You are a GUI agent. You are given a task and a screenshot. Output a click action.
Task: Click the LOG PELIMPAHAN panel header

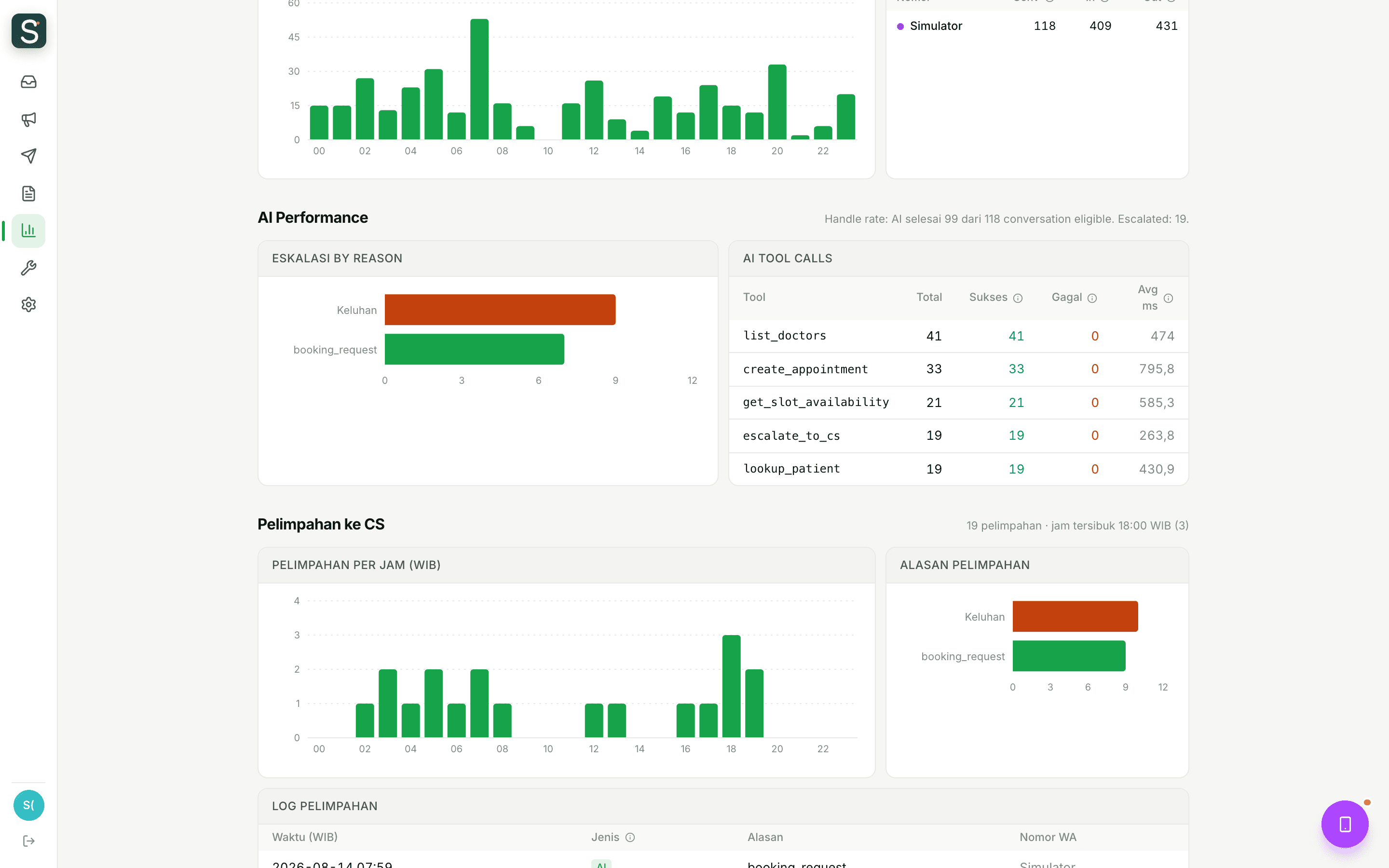point(723,806)
